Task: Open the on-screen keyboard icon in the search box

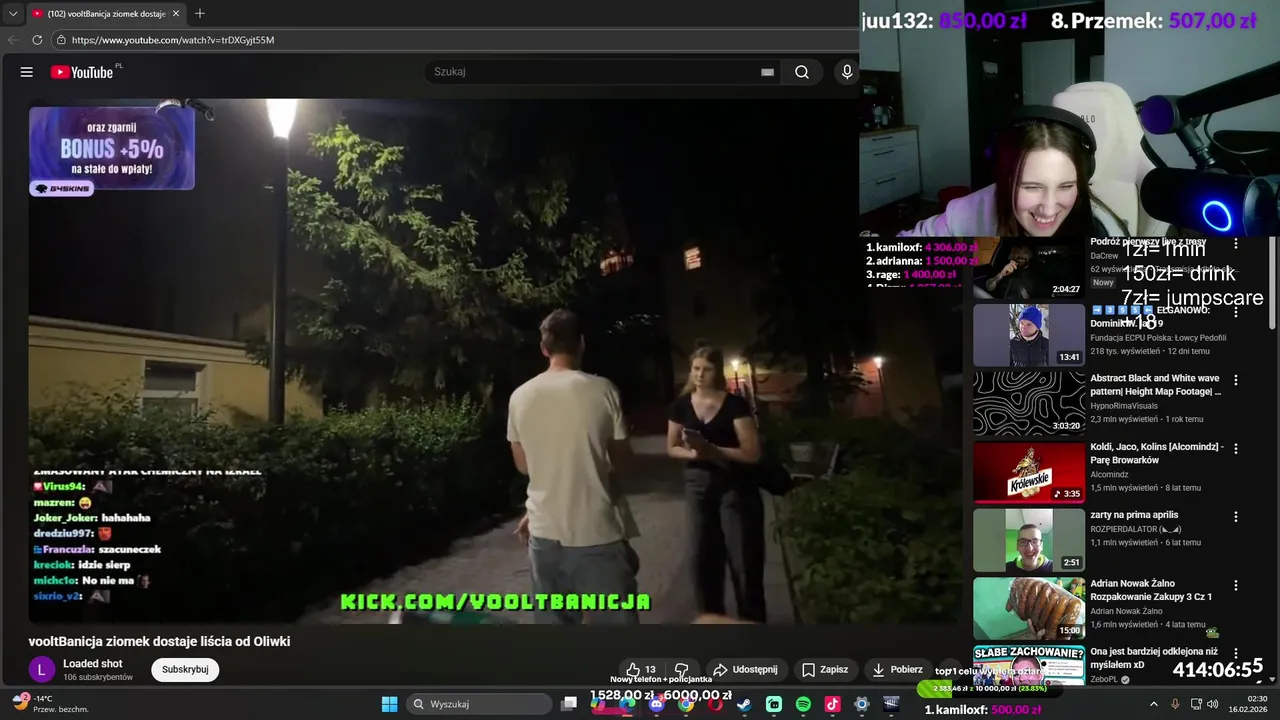Action: 767,72
